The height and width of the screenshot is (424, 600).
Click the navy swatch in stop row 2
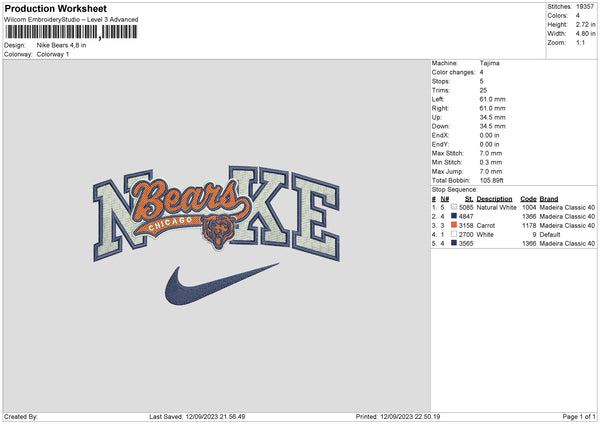(x=454, y=217)
